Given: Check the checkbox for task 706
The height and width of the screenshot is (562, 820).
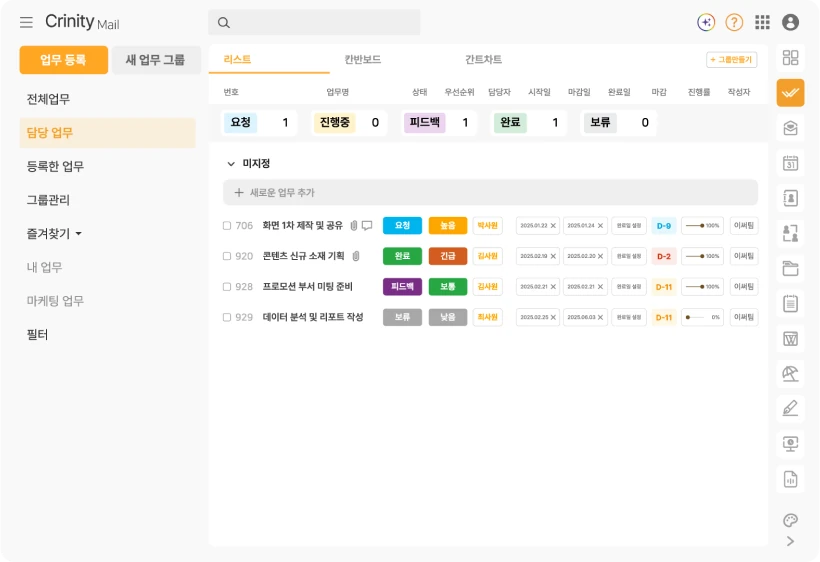Looking at the screenshot, I should pyautogui.click(x=227, y=225).
